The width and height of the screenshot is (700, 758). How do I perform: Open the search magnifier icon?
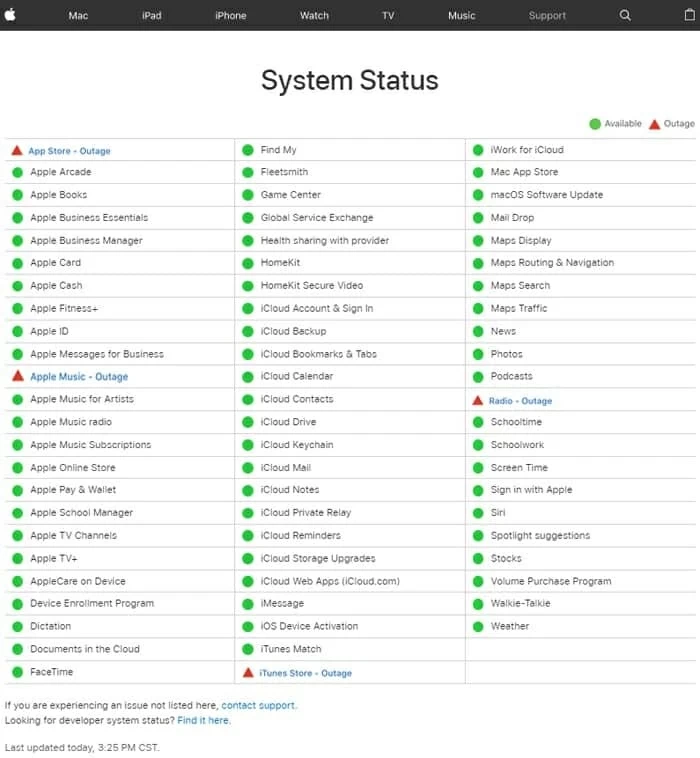[x=625, y=15]
